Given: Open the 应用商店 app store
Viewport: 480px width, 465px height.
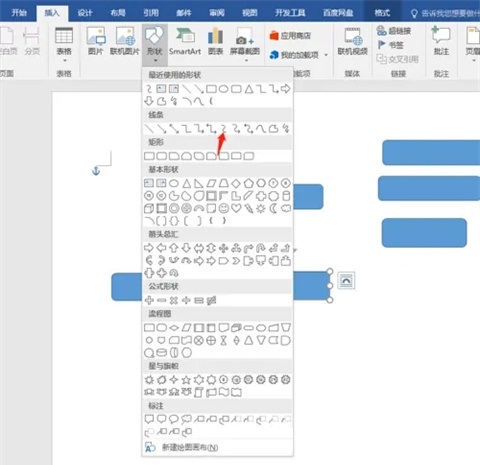Looking at the screenshot, I should click(x=290, y=35).
